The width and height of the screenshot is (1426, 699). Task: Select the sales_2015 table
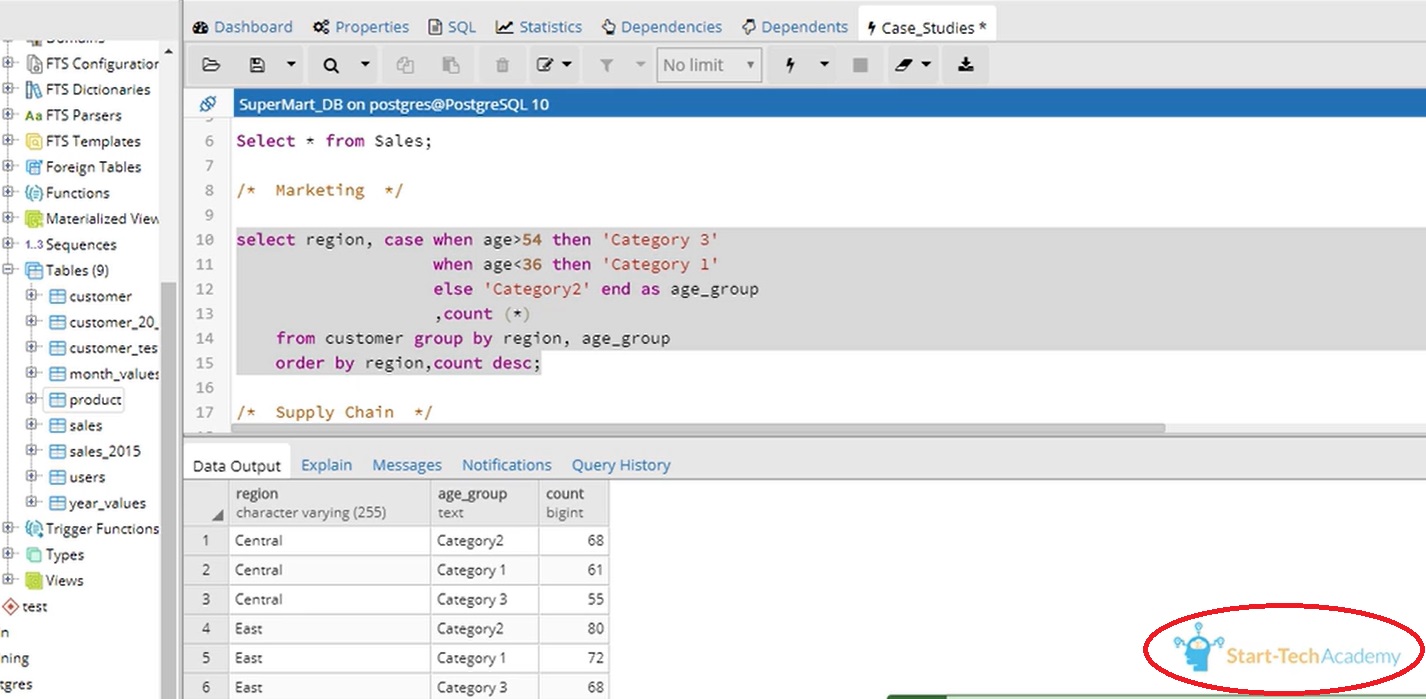(x=105, y=451)
